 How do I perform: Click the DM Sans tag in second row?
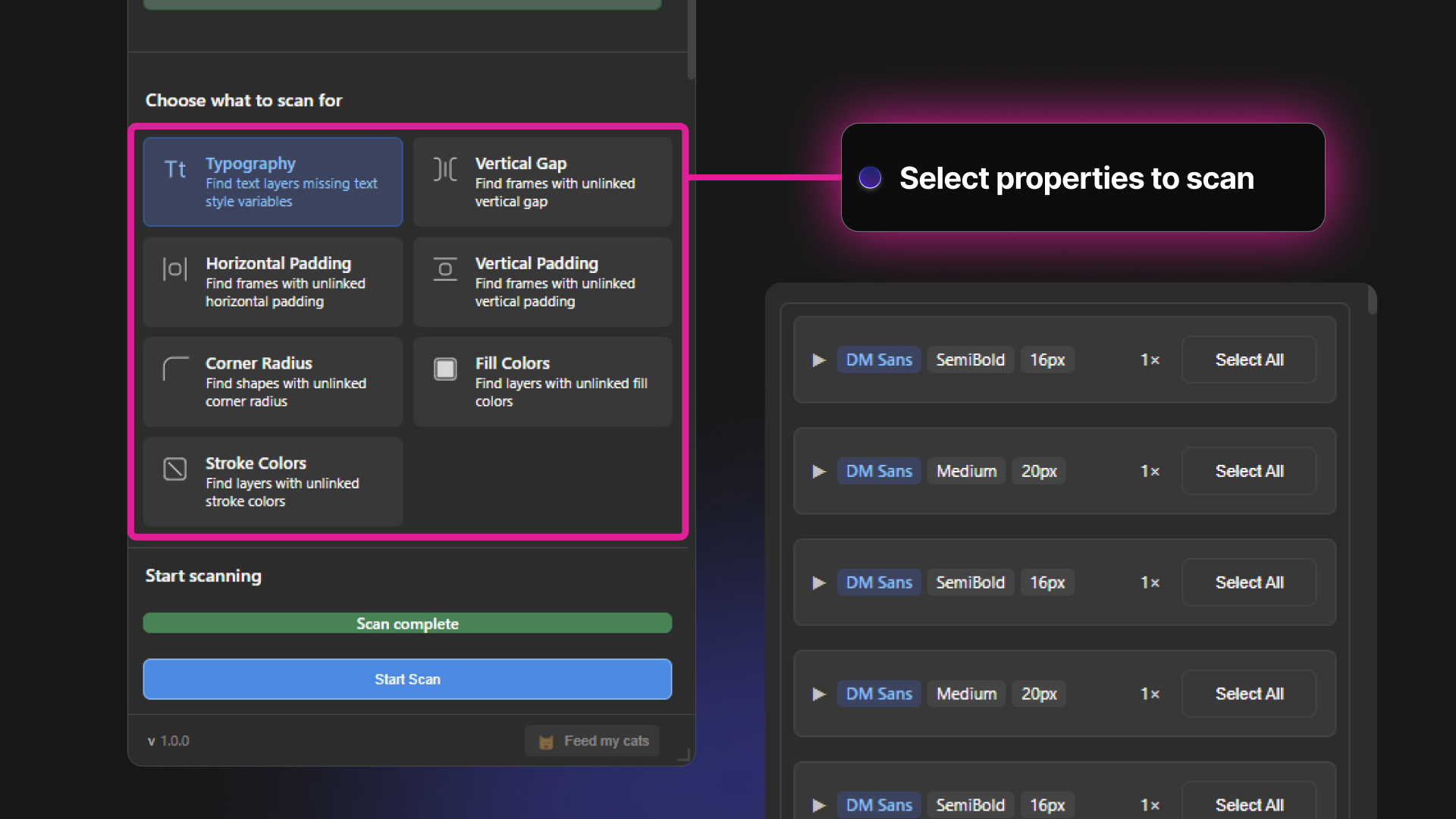click(x=879, y=472)
